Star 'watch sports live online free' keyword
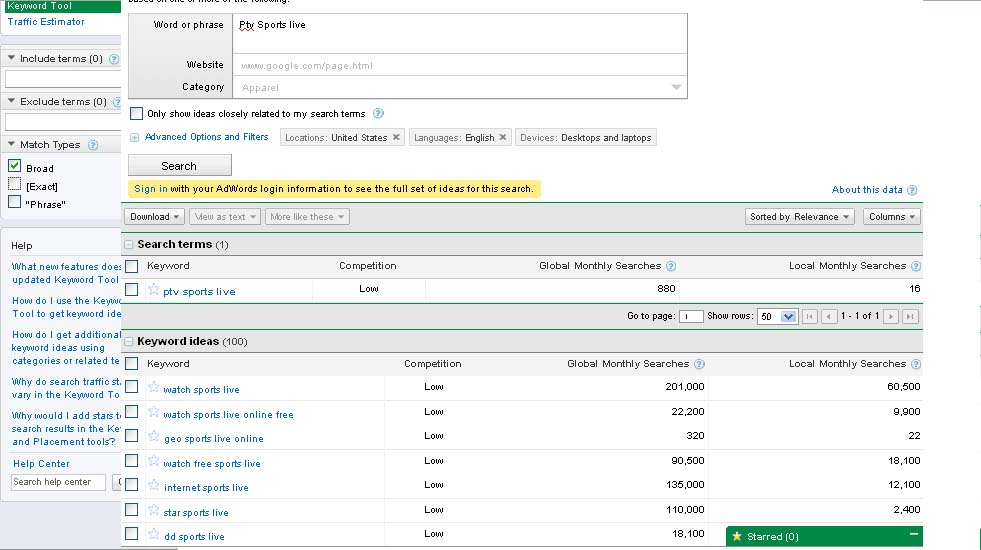 153,412
